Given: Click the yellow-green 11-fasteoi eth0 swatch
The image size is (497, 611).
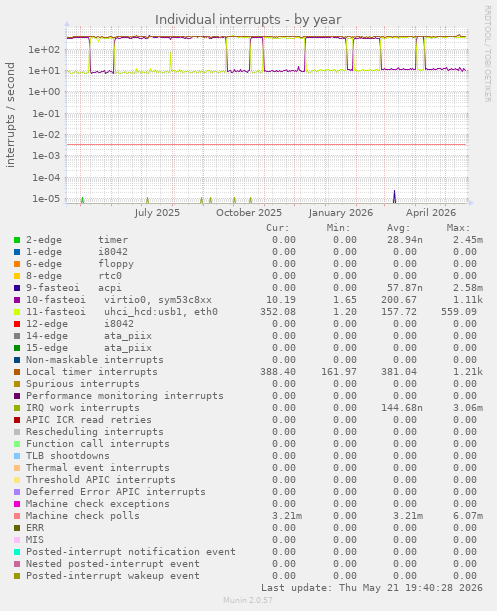Looking at the screenshot, I should point(17,312).
